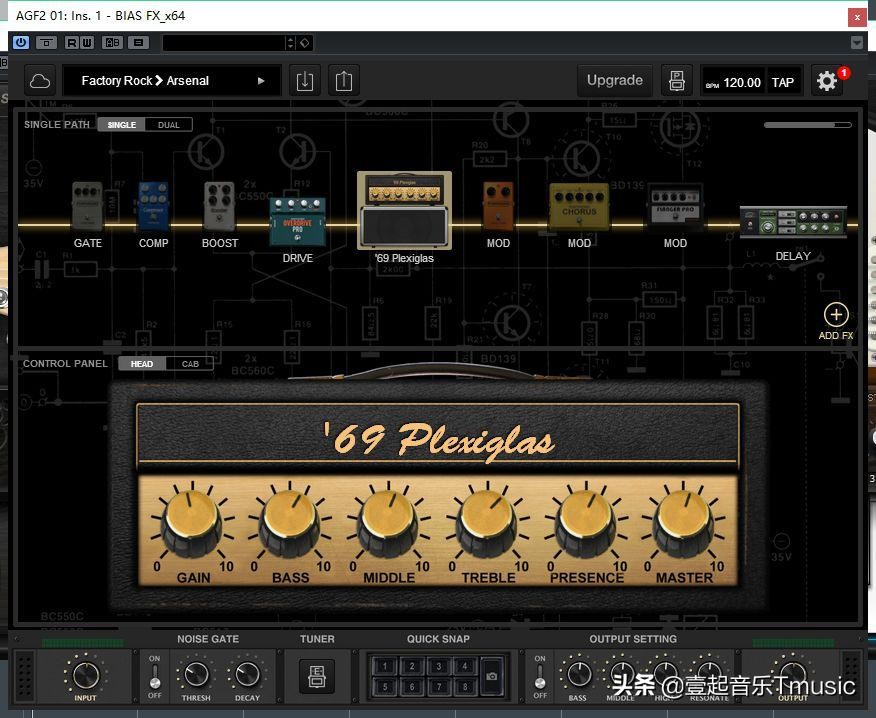The width and height of the screenshot is (876, 718).
Task: Click the GAIN knob on the amp
Action: [193, 522]
